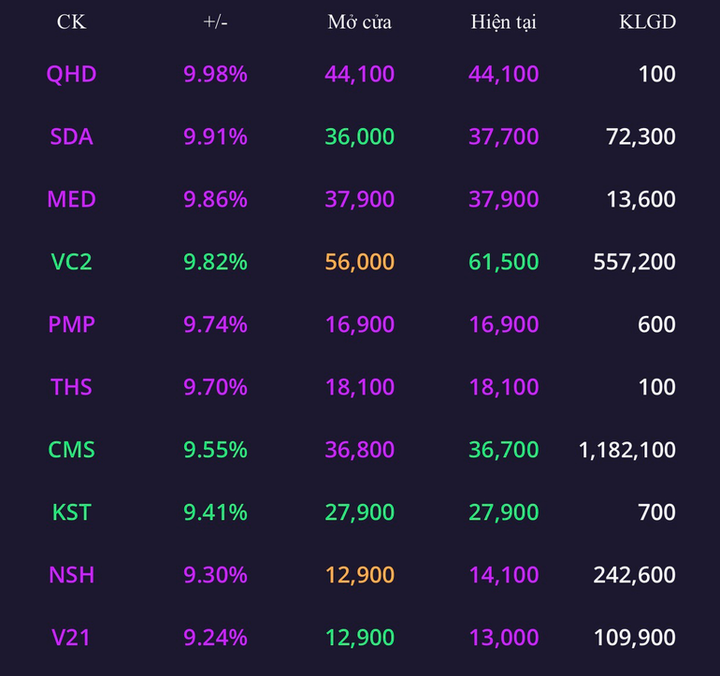Click the 9.98% change value
Screen dimensions: 720x676
[215, 74]
